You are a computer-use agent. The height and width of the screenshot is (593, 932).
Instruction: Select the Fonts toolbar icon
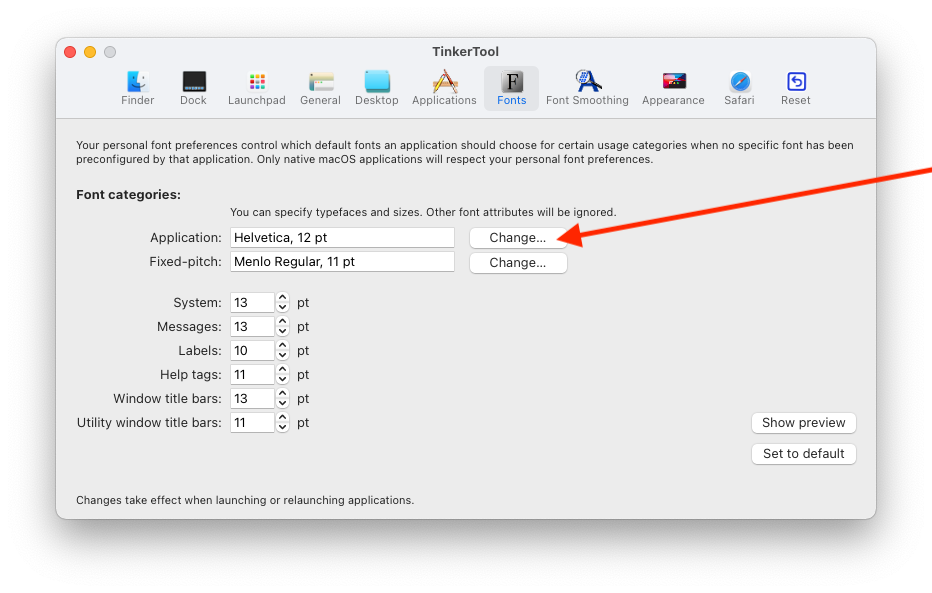511,88
